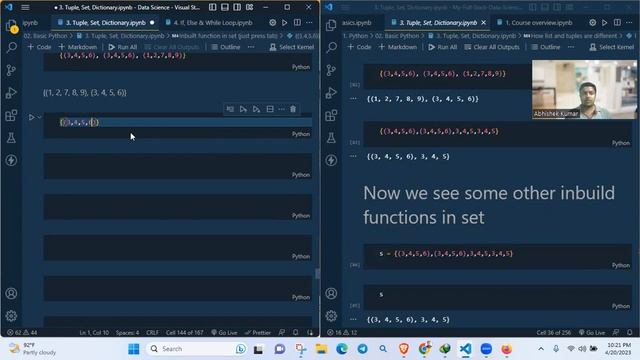
Task: Open Thunder Client icon in right window
Action: (x=331, y=160)
